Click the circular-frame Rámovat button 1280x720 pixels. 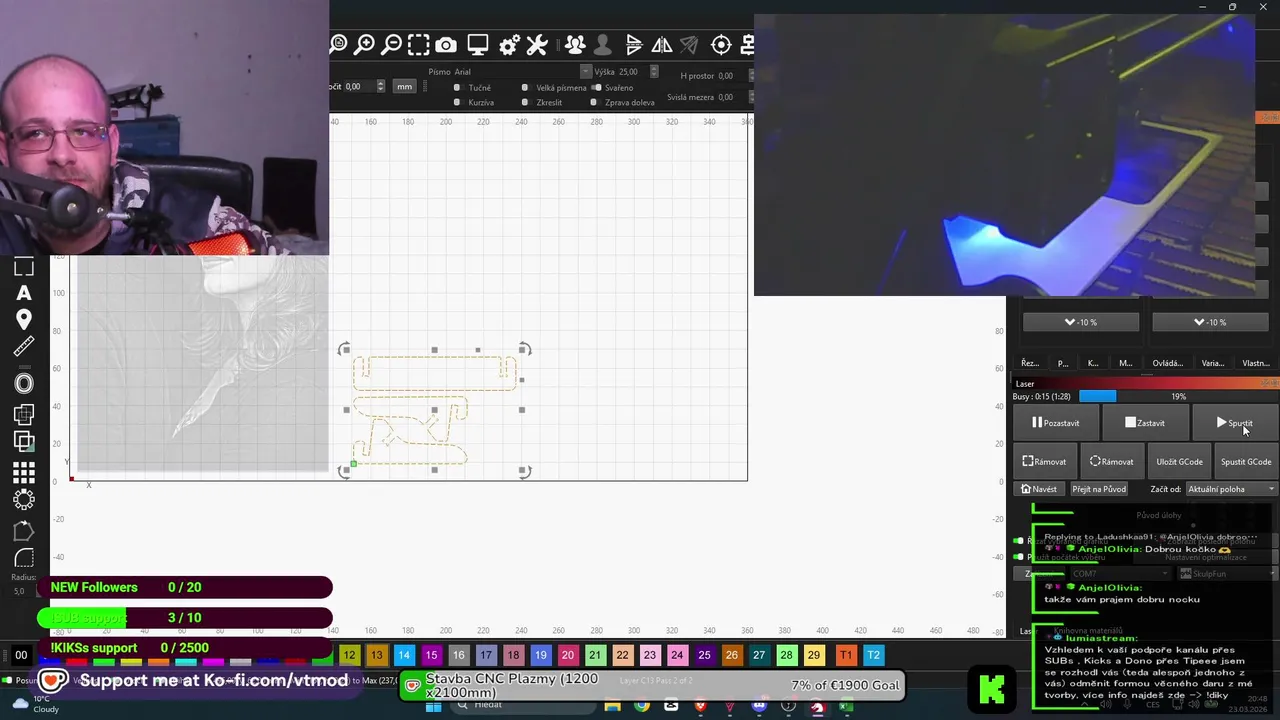pos(1111,462)
